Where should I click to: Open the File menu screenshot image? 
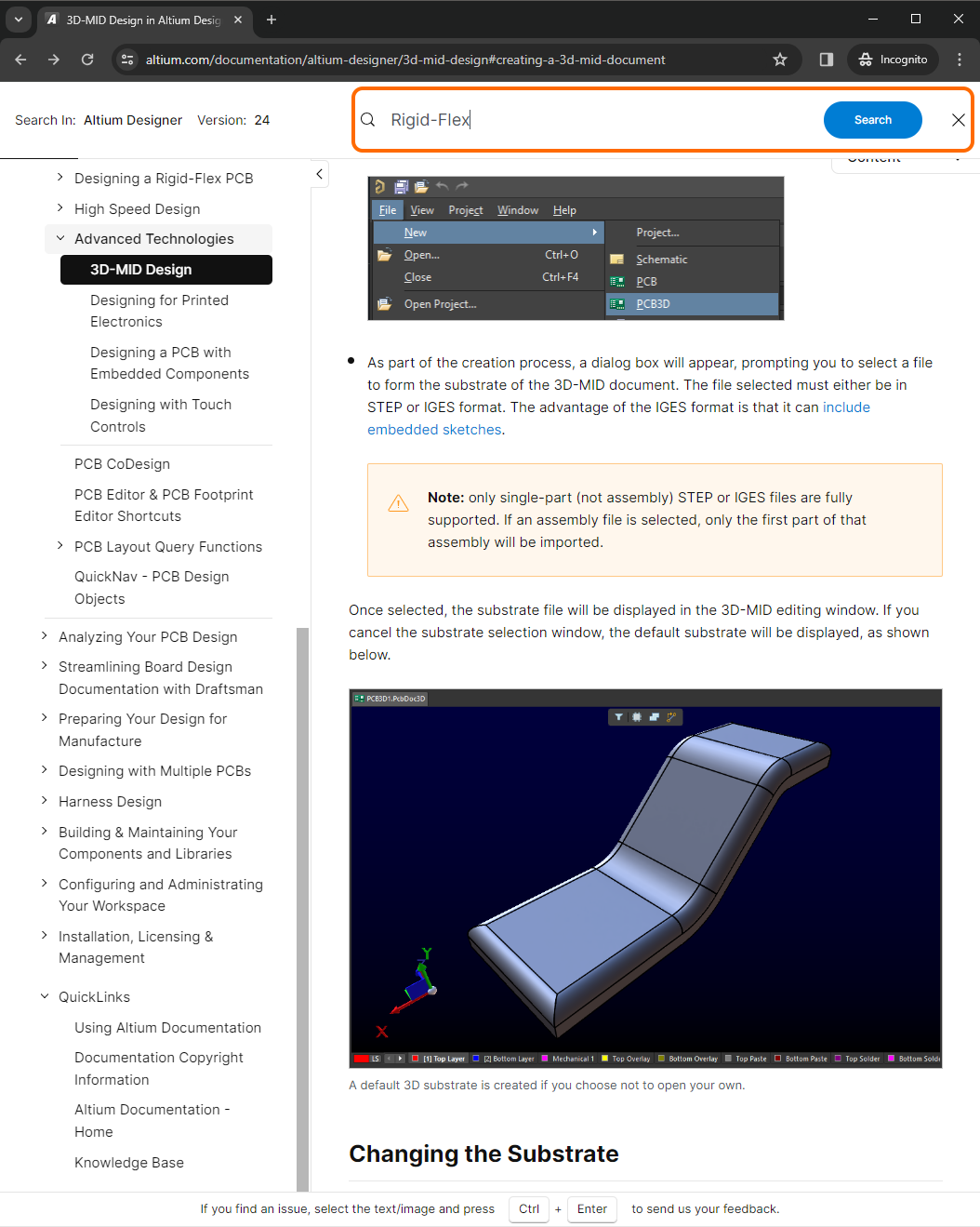coord(576,248)
